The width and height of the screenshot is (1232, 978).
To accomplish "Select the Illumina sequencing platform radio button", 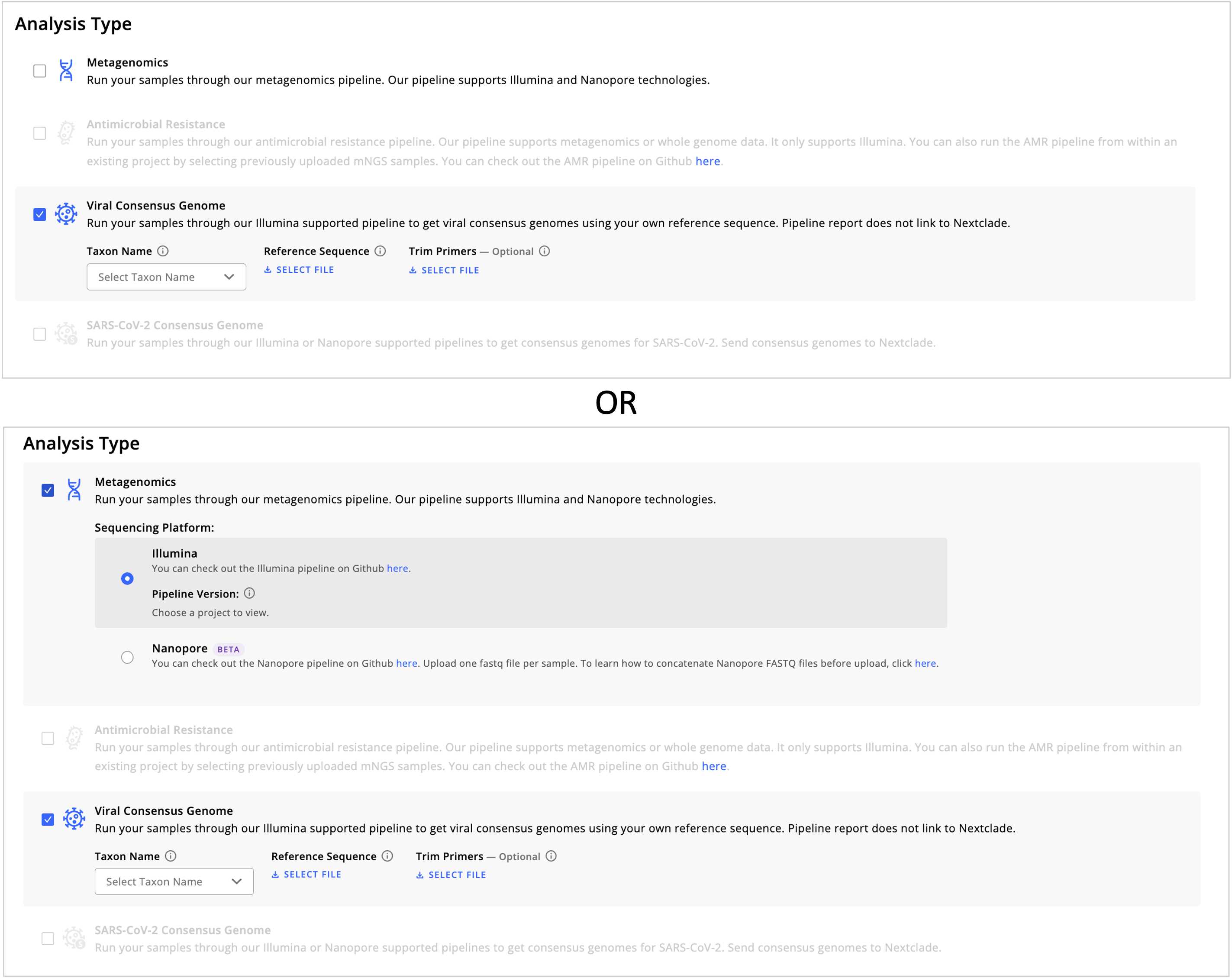I will tap(127, 578).
